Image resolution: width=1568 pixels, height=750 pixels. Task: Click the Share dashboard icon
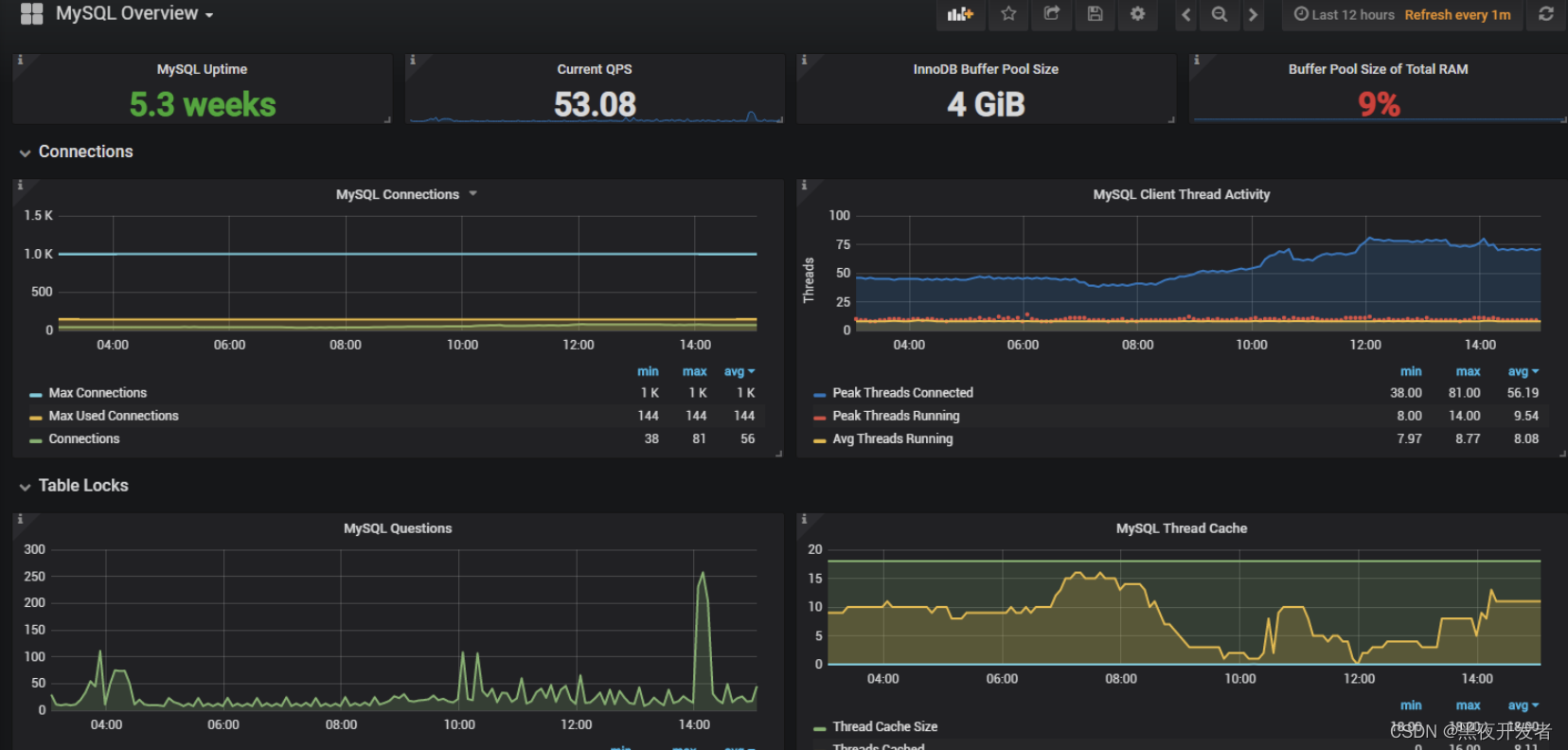coord(1052,14)
